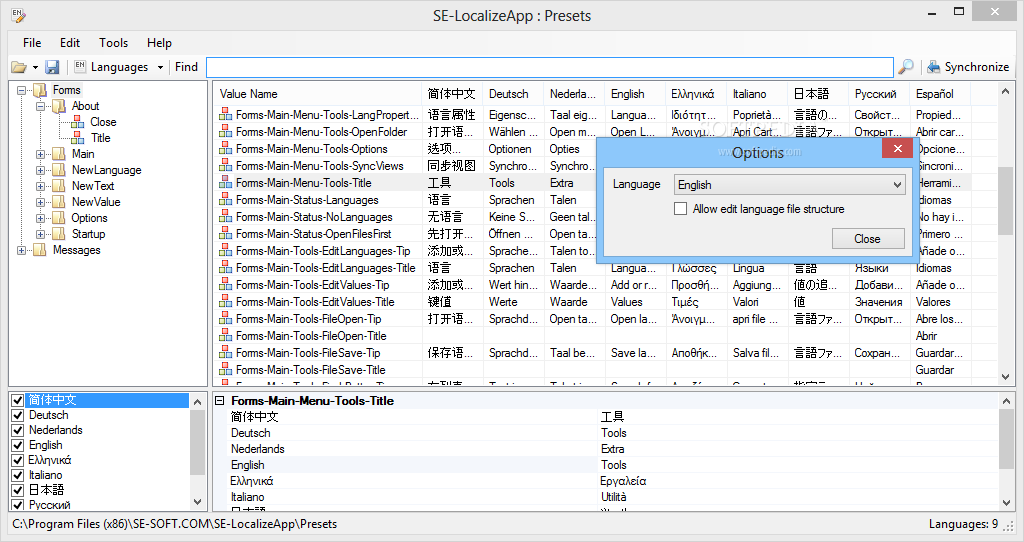Click the About folder icon in tree
Screen dimensions: 1024x542
pyautogui.click(x=59, y=106)
